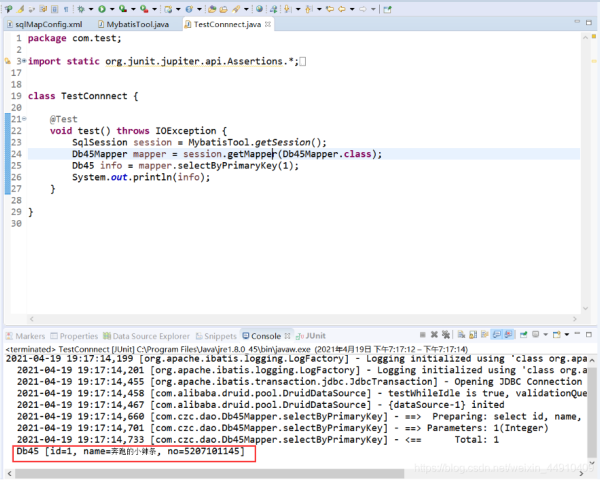Image resolution: width=600 pixels, height=480 pixels.
Task: Maximize the Console view
Action: coord(589,334)
